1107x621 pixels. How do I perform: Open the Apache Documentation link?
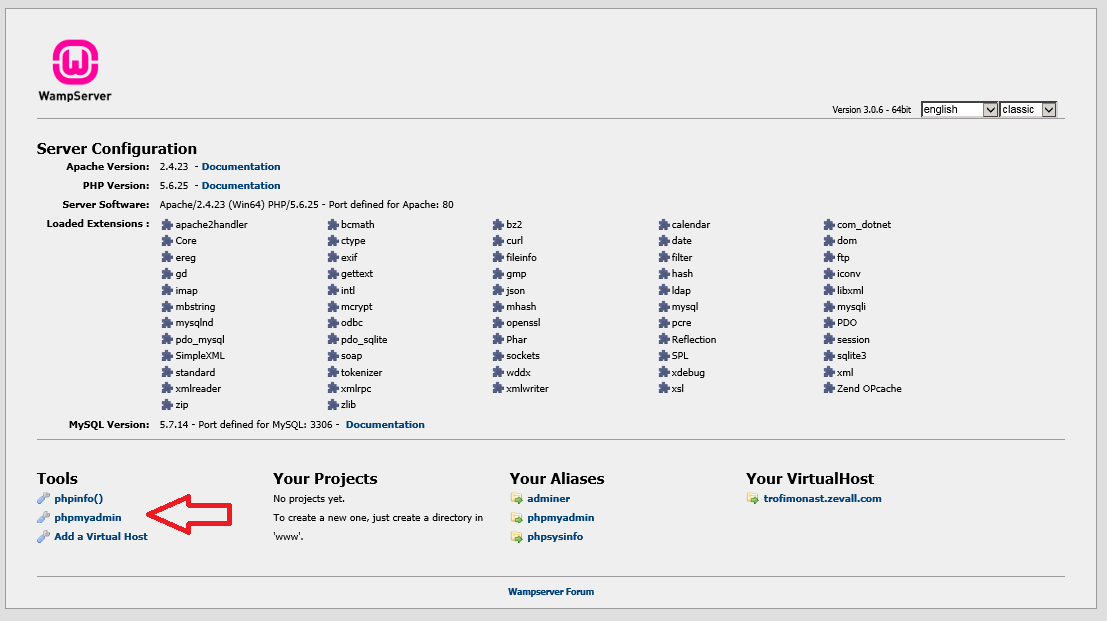[240, 166]
